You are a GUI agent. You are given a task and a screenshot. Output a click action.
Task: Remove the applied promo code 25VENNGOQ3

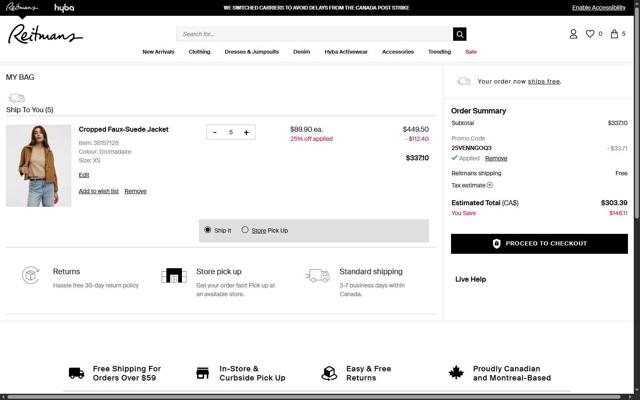tap(496, 158)
